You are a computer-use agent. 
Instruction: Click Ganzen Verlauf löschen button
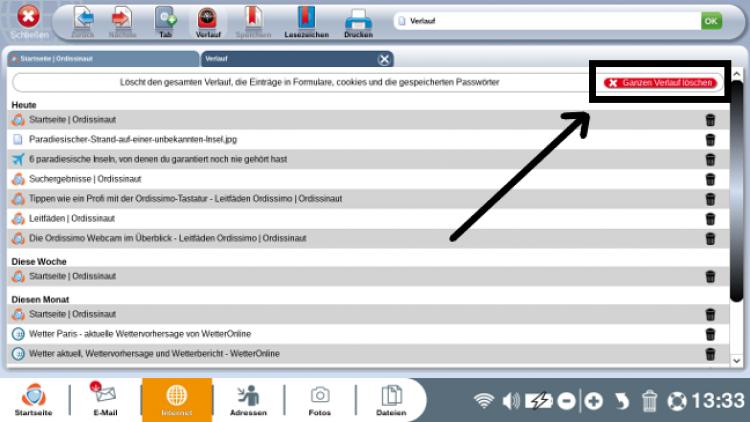coord(660,83)
